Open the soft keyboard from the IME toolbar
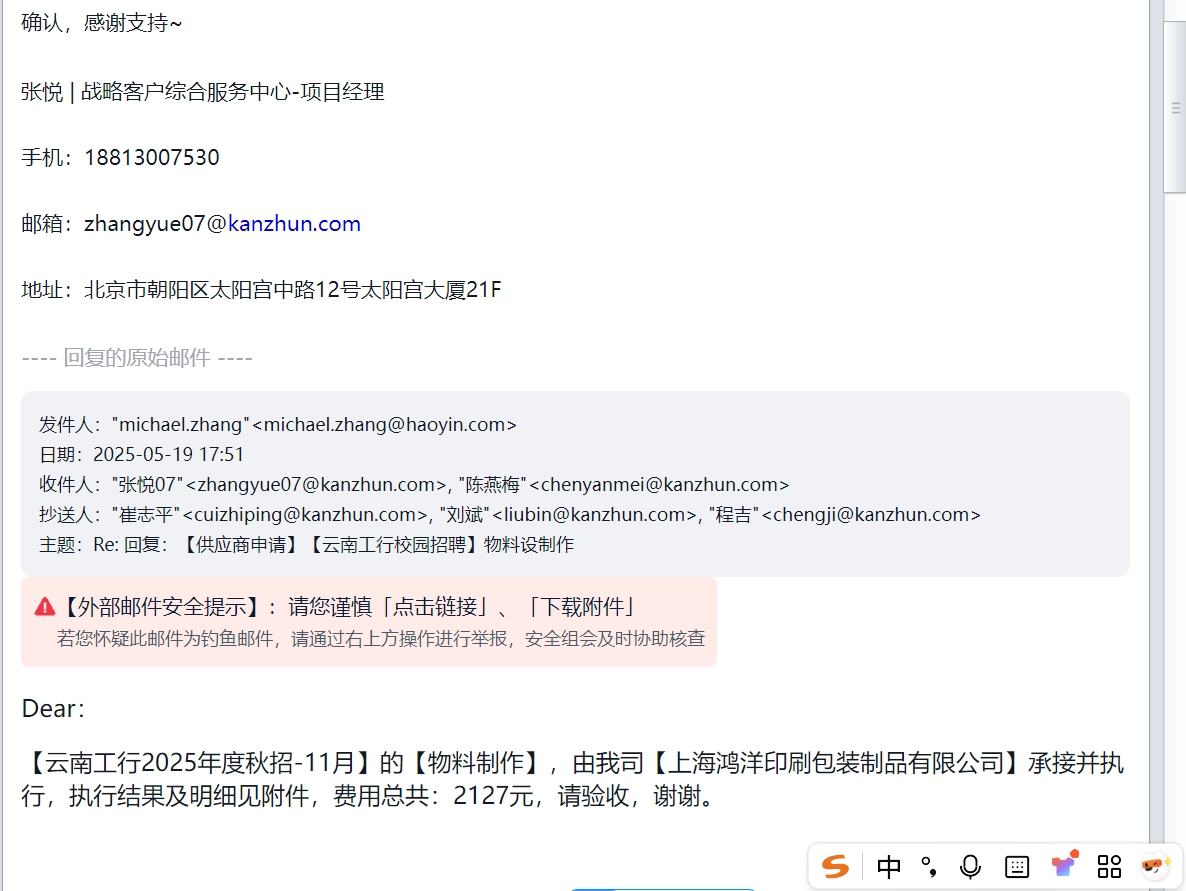1186x891 pixels. [x=1017, y=867]
